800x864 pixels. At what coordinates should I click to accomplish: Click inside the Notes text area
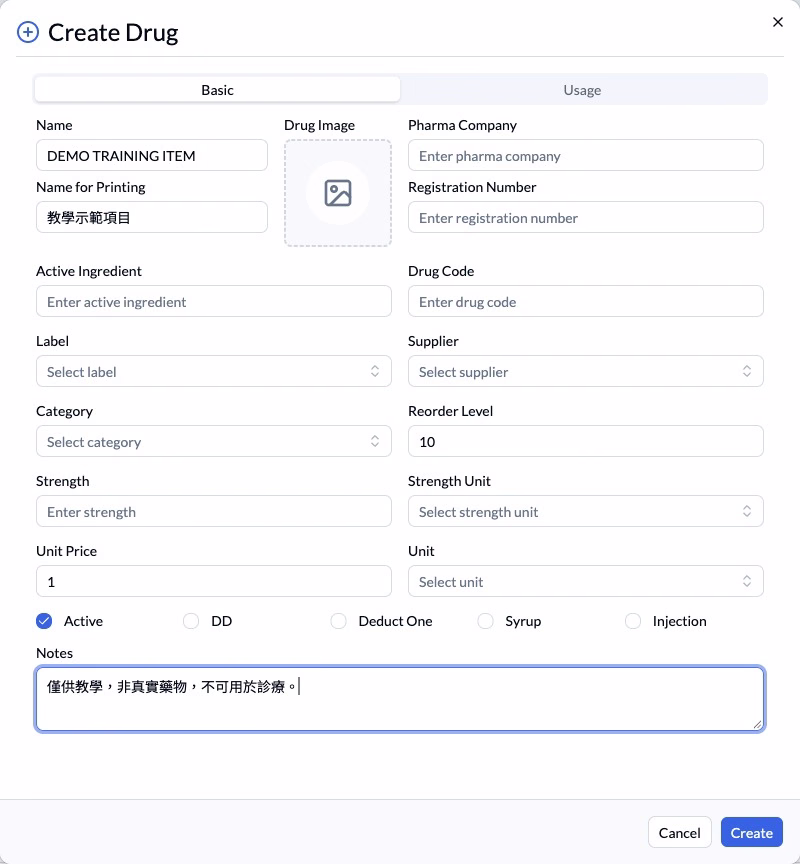(x=400, y=699)
